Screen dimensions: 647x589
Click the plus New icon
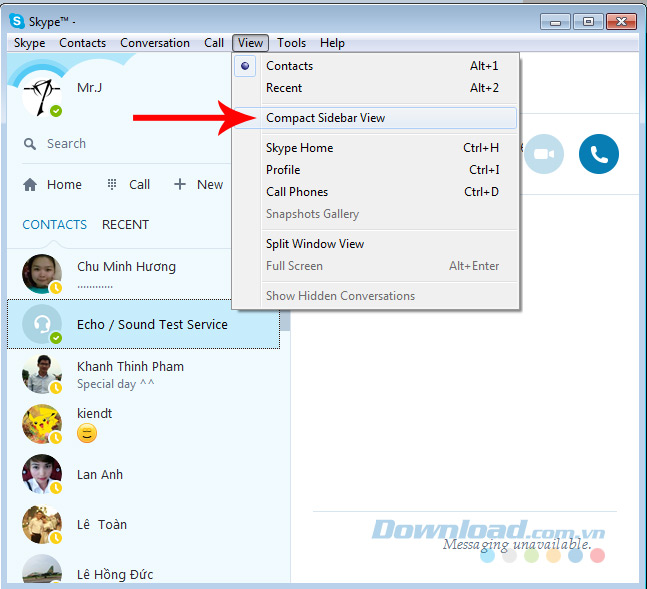click(180, 184)
